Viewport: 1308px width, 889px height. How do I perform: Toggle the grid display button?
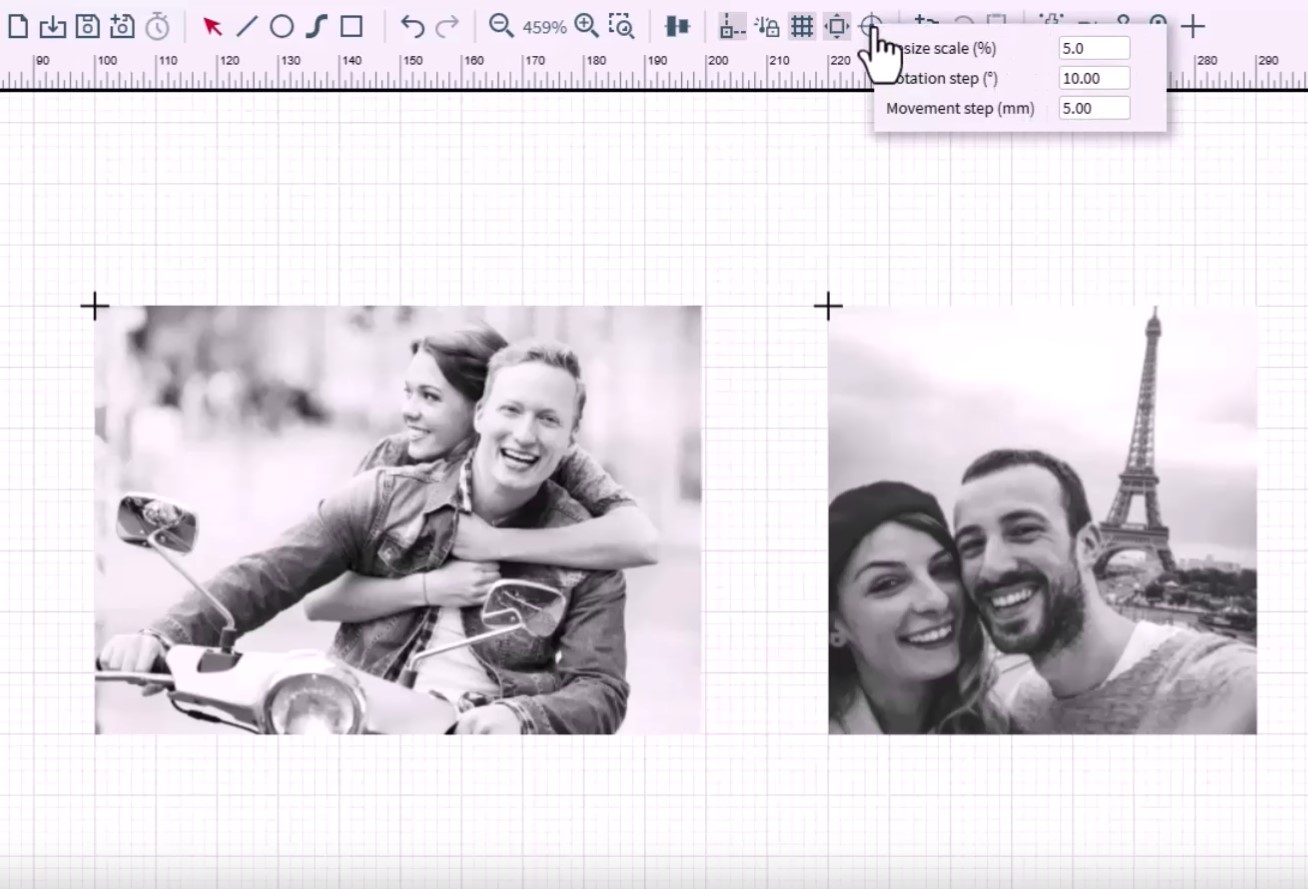[x=802, y=26]
